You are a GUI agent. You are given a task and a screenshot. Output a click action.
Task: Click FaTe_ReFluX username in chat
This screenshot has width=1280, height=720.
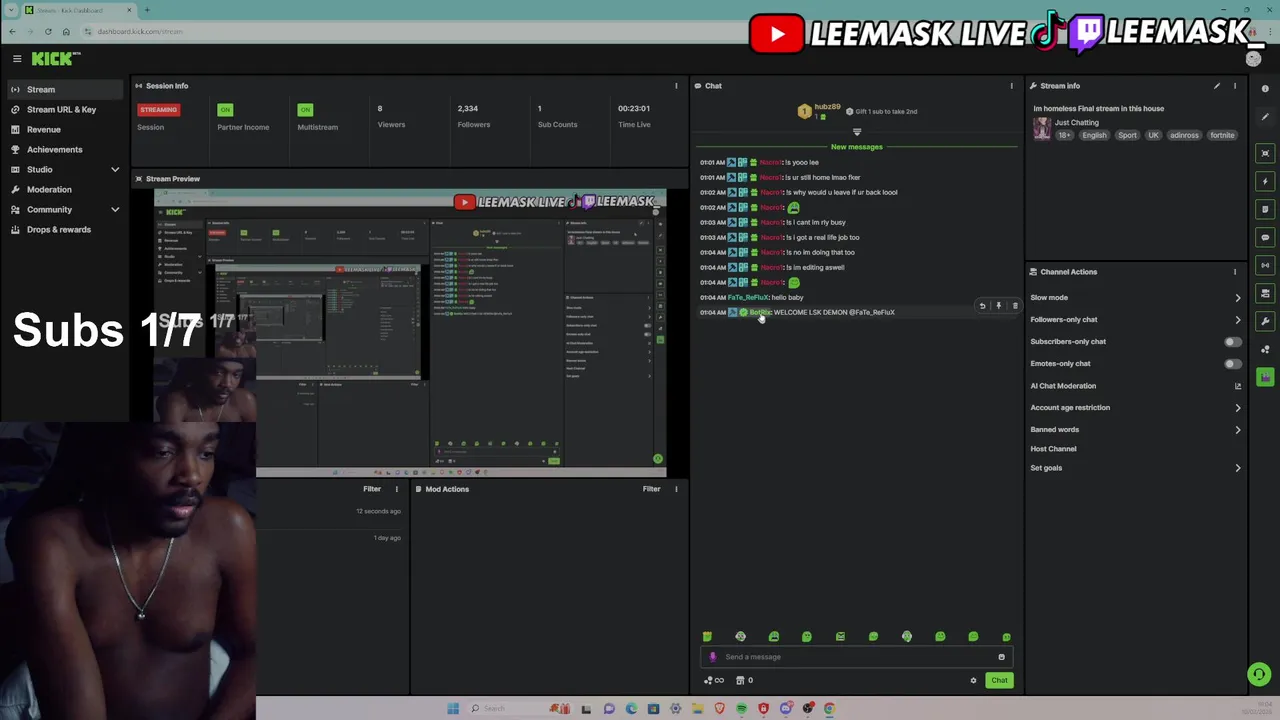tap(748, 298)
